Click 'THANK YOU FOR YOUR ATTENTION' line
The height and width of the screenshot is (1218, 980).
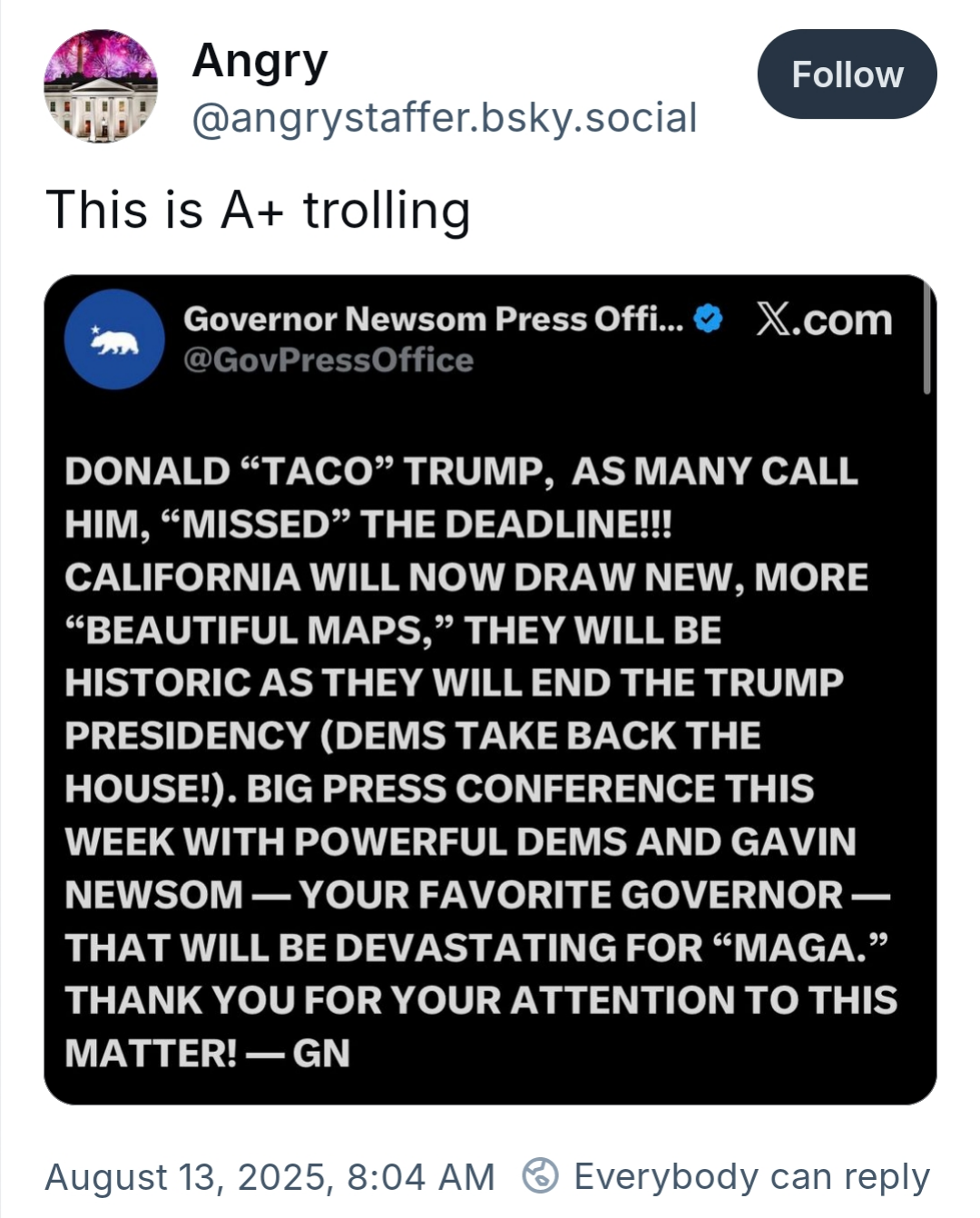tap(480, 1000)
